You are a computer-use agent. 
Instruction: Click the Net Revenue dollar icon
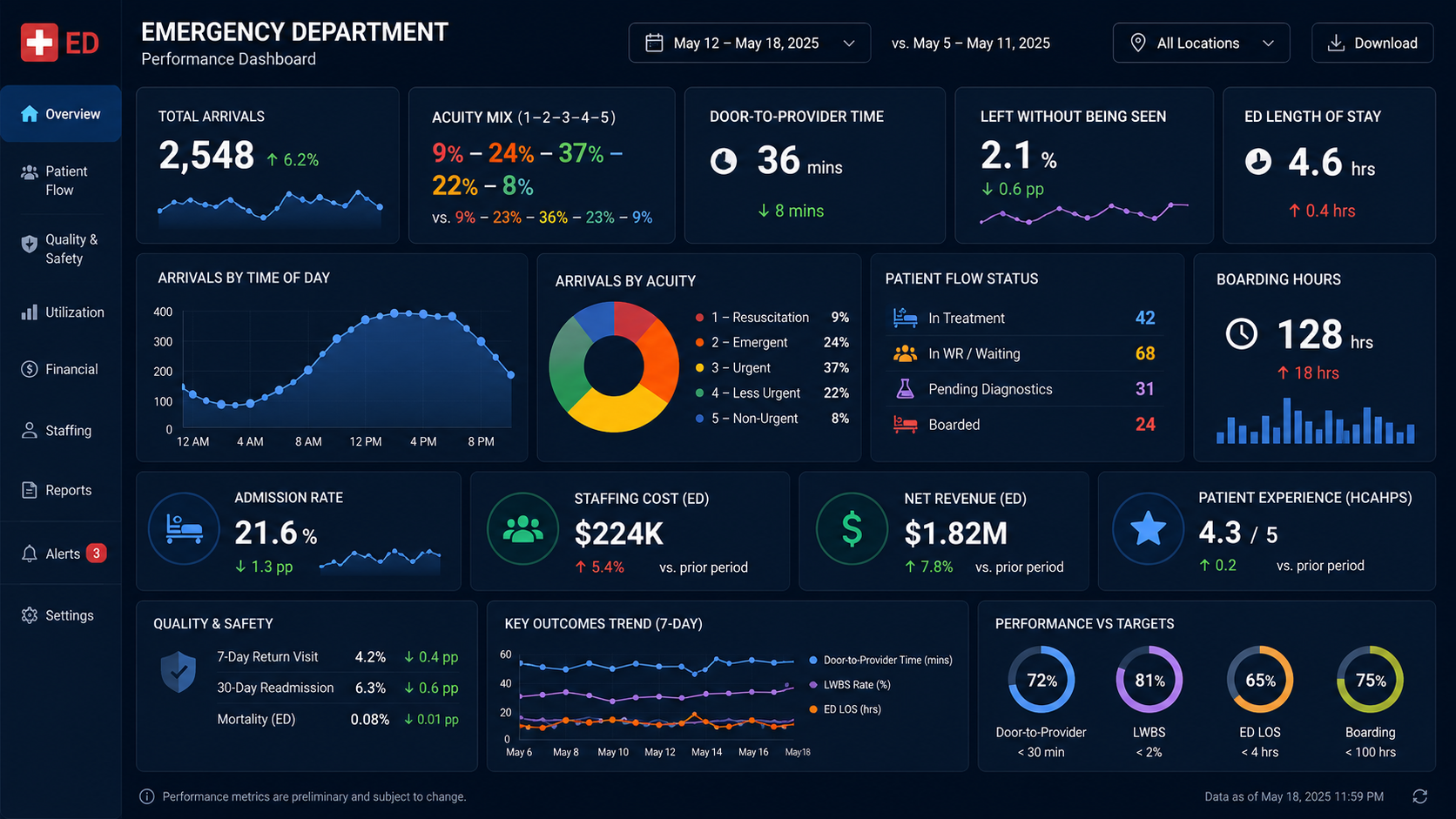pyautogui.click(x=852, y=529)
